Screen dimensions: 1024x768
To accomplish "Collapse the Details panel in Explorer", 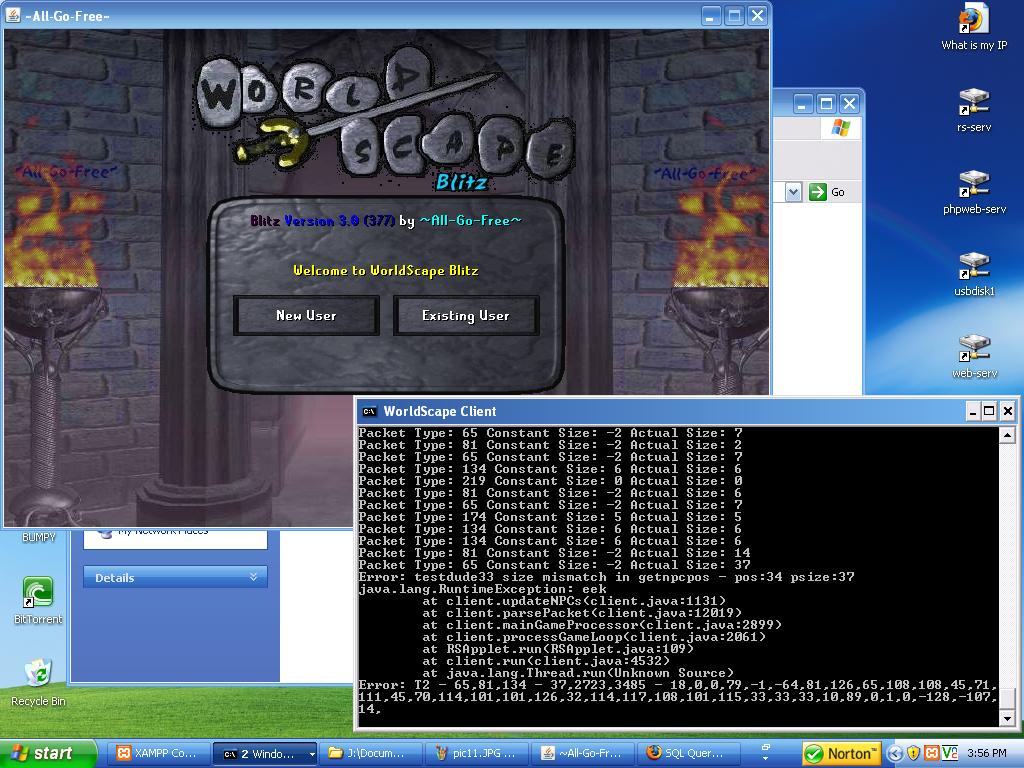I will (253, 577).
